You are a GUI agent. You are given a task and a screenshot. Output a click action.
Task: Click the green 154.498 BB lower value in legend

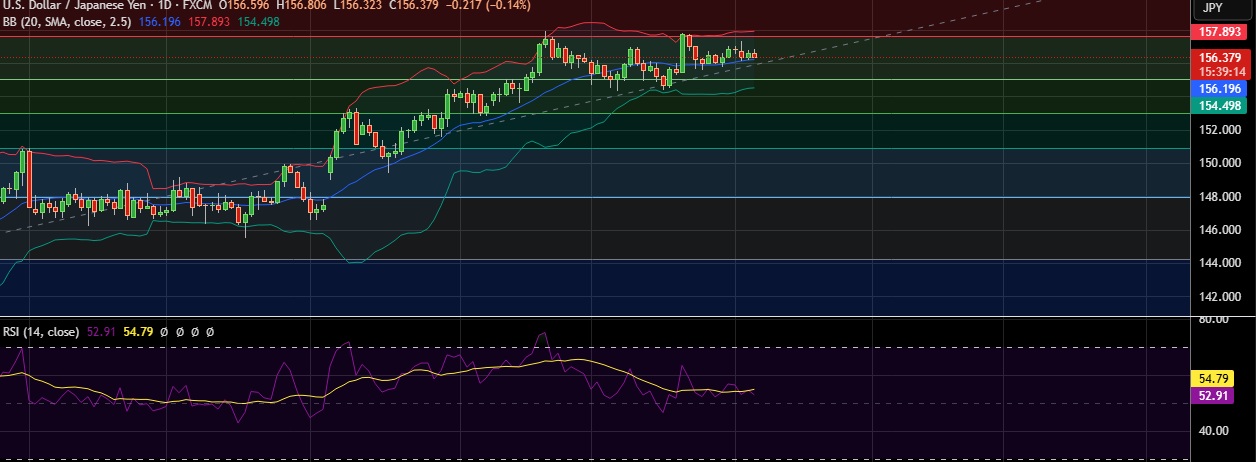pos(256,21)
